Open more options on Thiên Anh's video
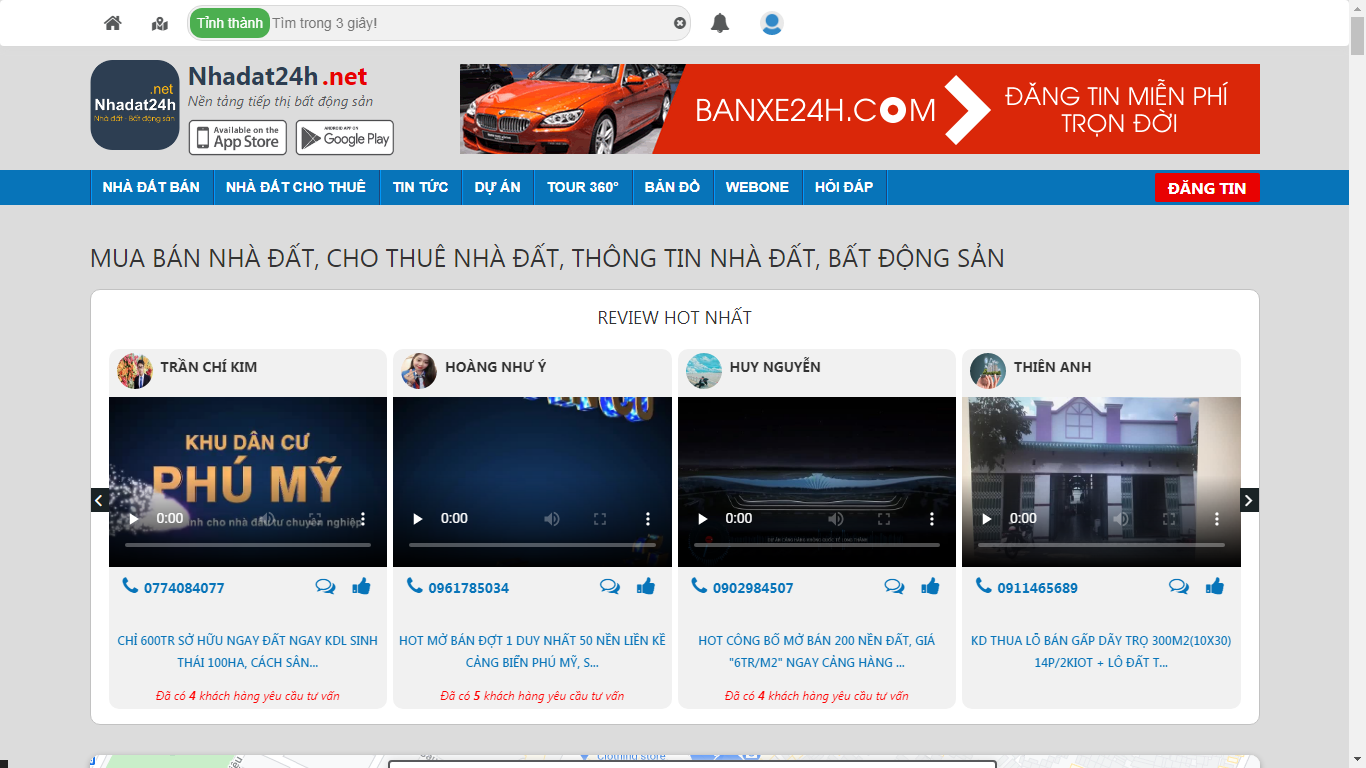Viewport: 1366px width, 768px height. click(x=1217, y=519)
